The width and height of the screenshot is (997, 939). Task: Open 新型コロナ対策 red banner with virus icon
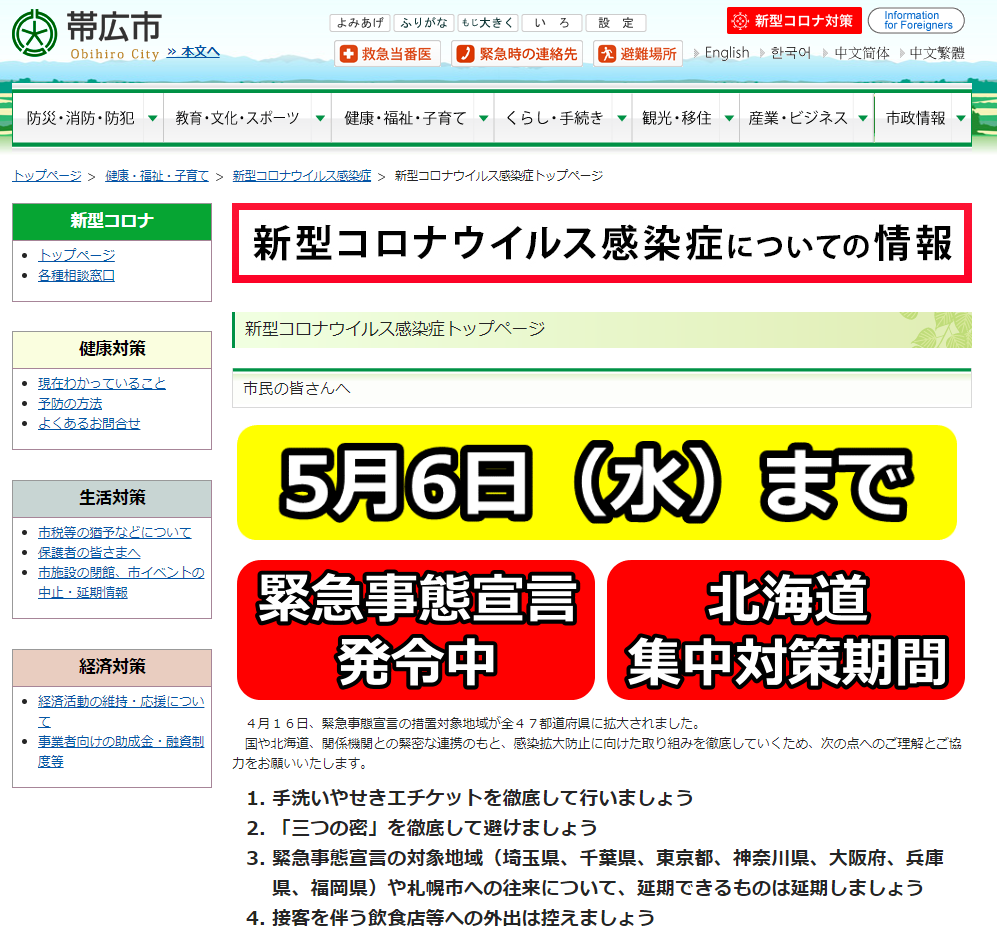(793, 19)
